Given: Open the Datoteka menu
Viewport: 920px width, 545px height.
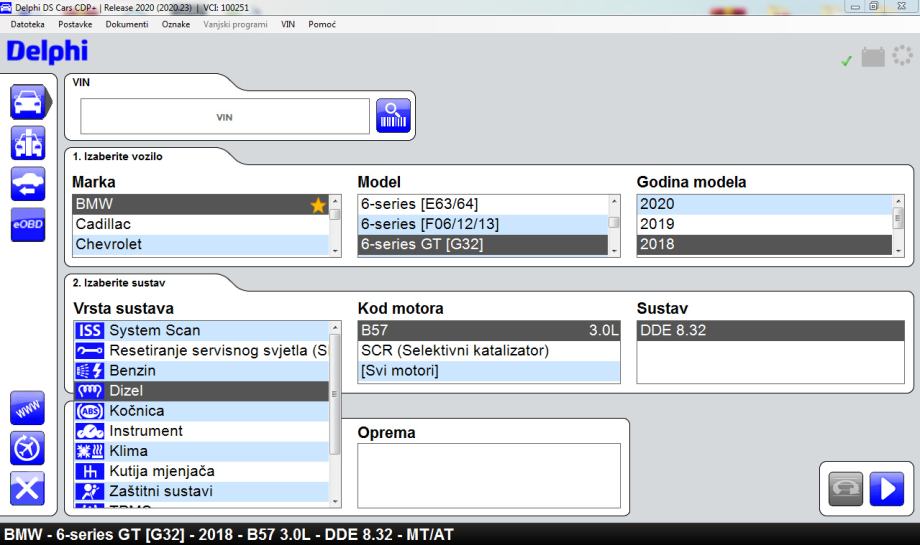Looking at the screenshot, I should (28, 24).
